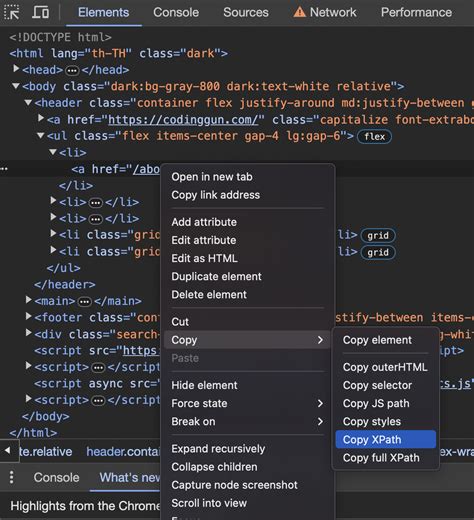
Task: Select the closing </ul> tag row
Action: pos(64,268)
